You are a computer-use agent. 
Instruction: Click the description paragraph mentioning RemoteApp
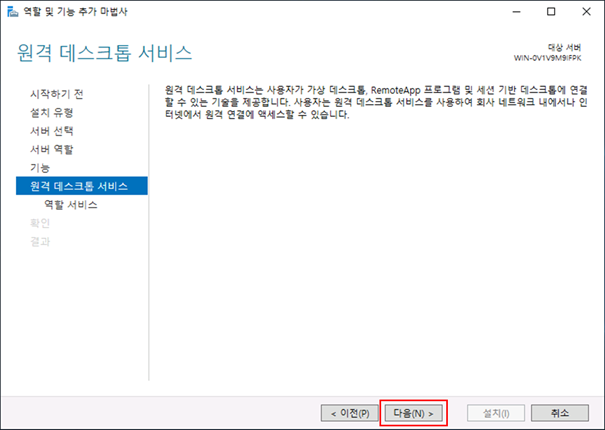[x=376, y=102]
